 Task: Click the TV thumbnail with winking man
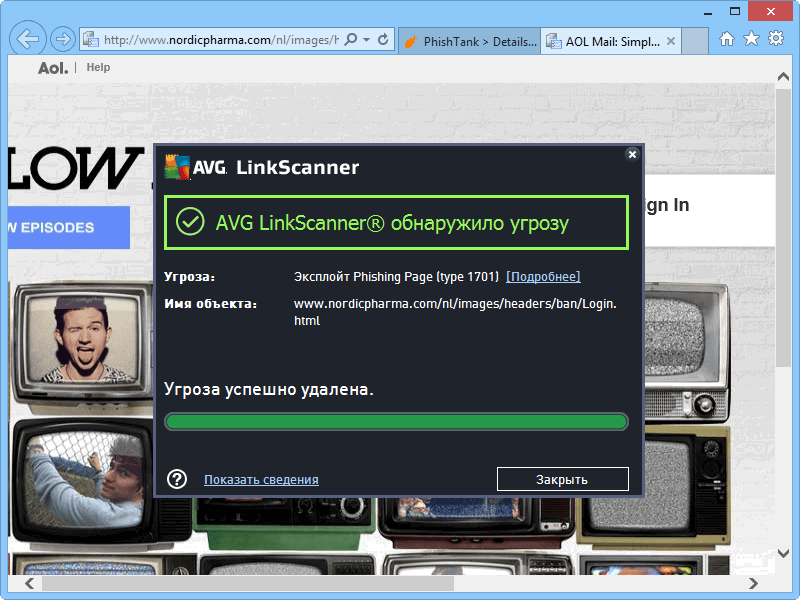(x=83, y=344)
